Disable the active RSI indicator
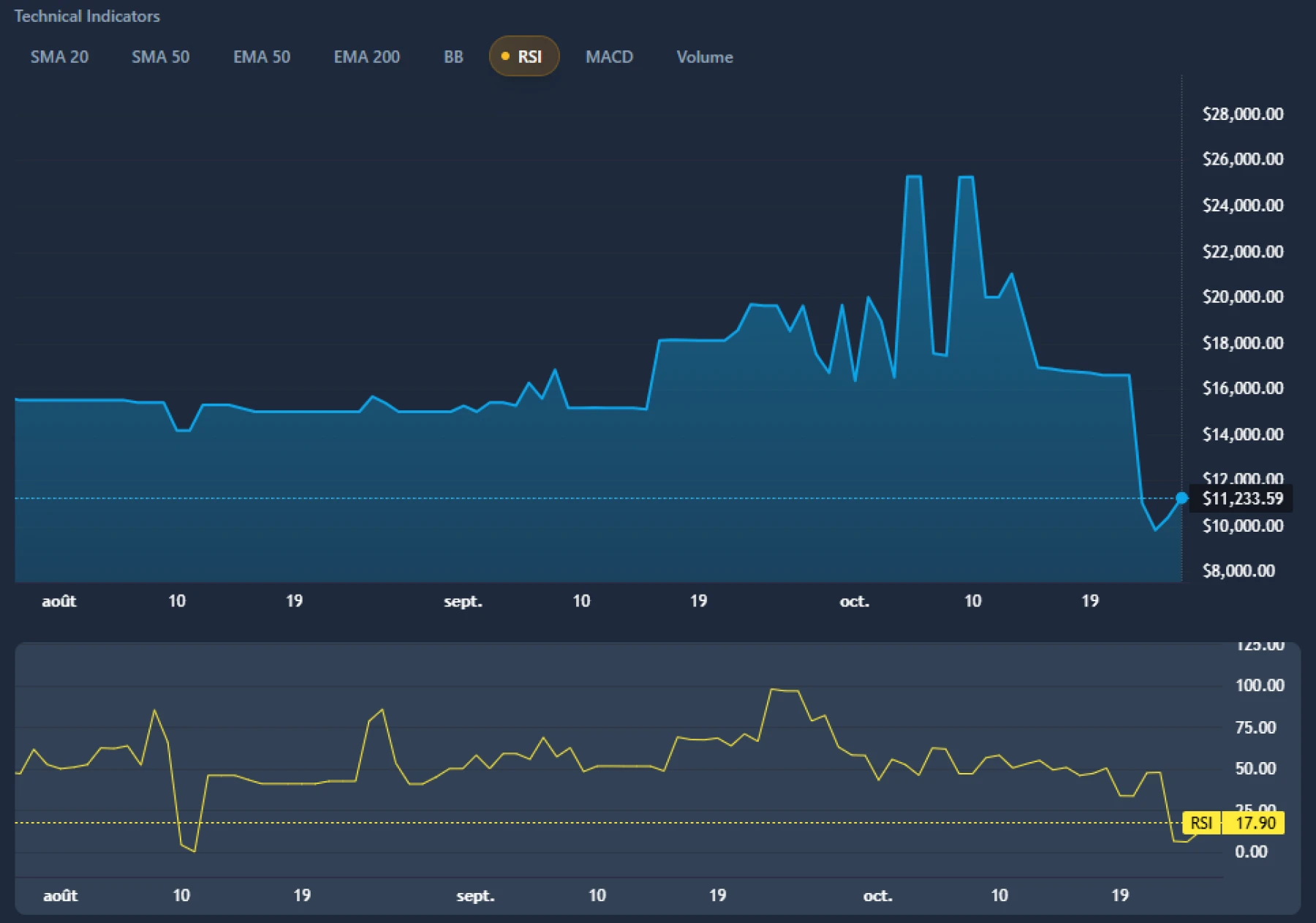The height and width of the screenshot is (923, 1316). coord(524,57)
